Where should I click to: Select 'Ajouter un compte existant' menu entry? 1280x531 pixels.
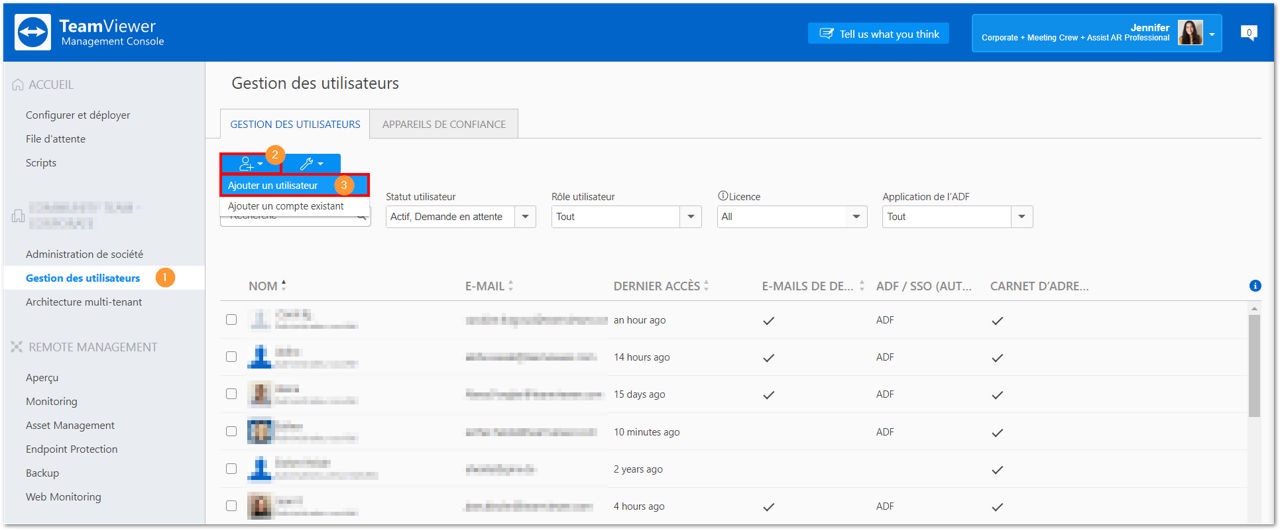[294, 206]
